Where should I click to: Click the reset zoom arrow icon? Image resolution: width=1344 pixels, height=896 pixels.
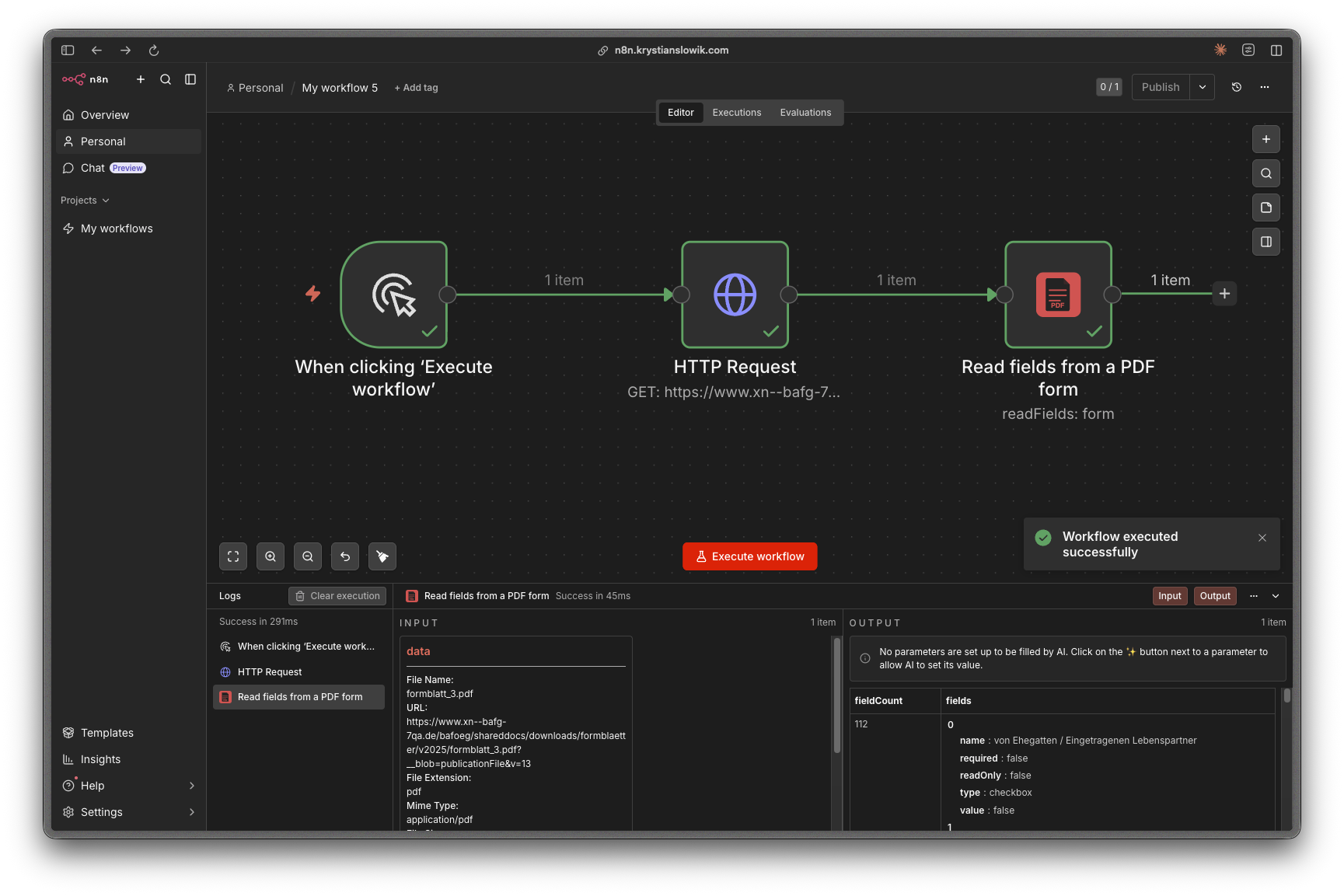point(345,556)
